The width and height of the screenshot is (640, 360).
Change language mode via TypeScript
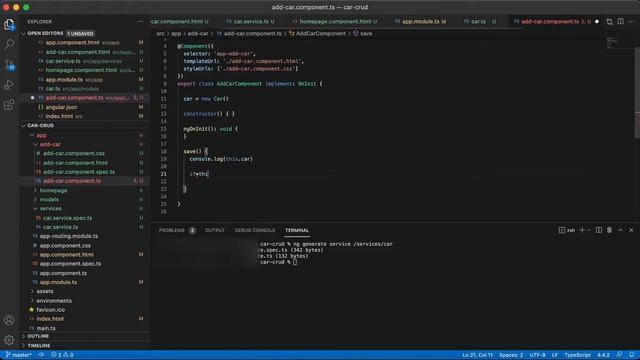[577, 355]
